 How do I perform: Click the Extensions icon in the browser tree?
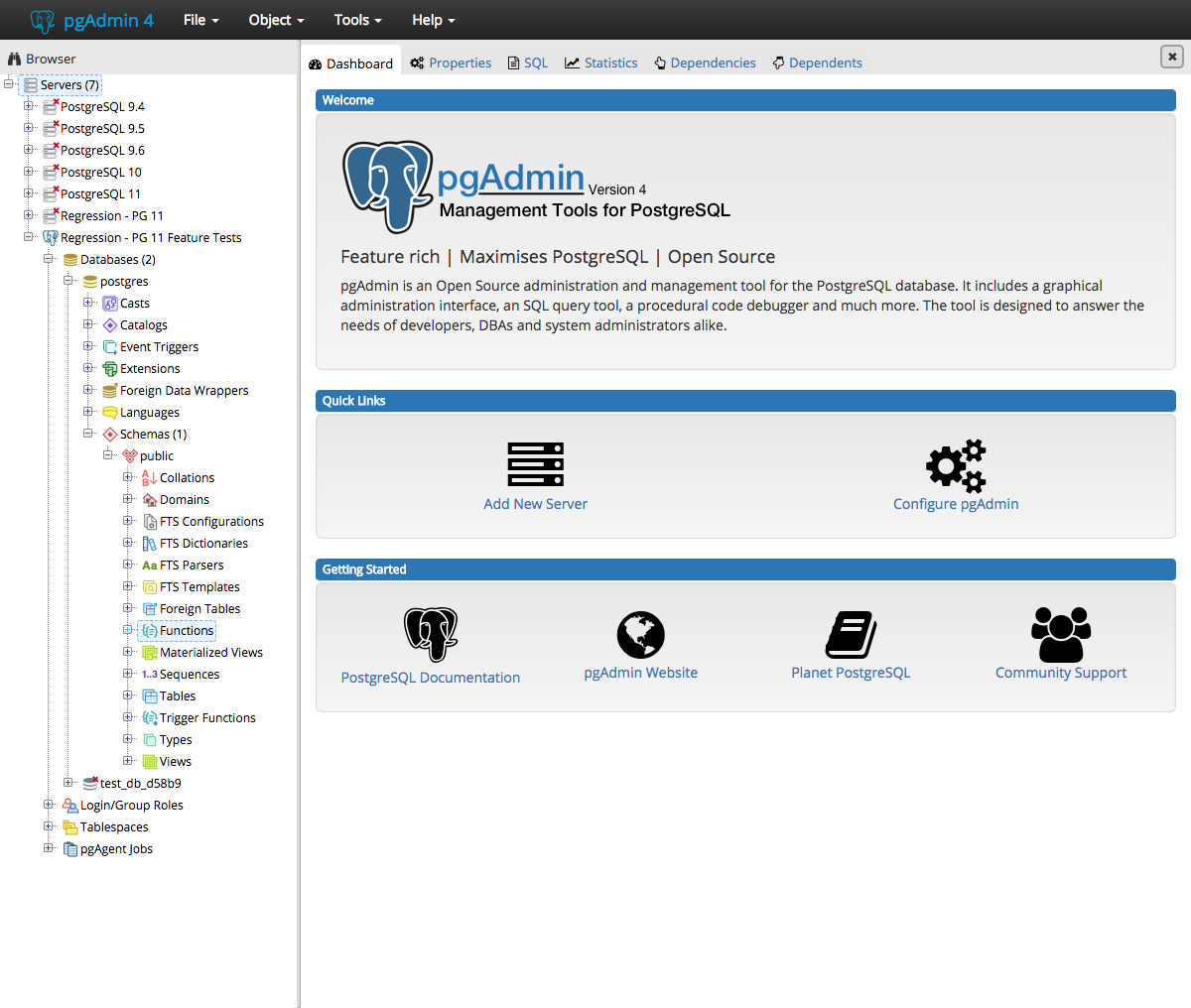click(110, 369)
